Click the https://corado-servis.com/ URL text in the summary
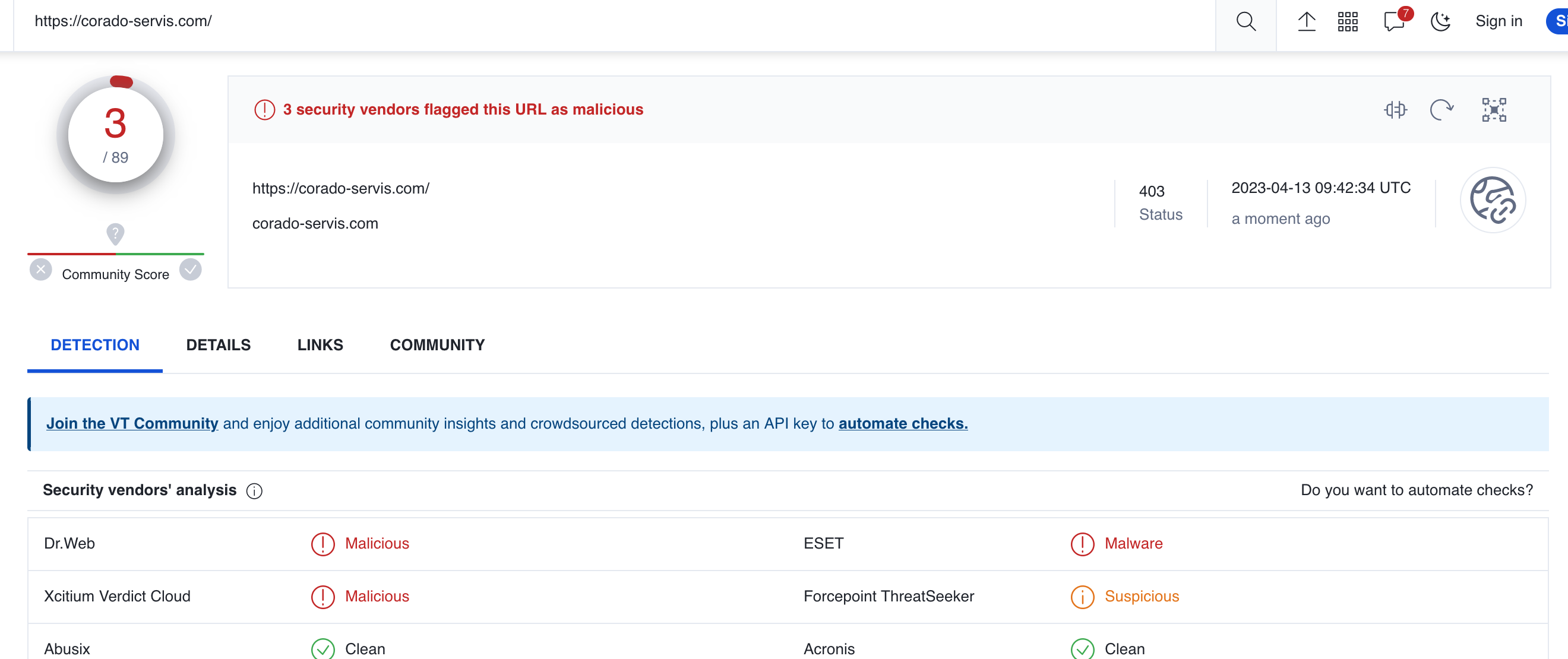The image size is (1568, 659). point(341,189)
